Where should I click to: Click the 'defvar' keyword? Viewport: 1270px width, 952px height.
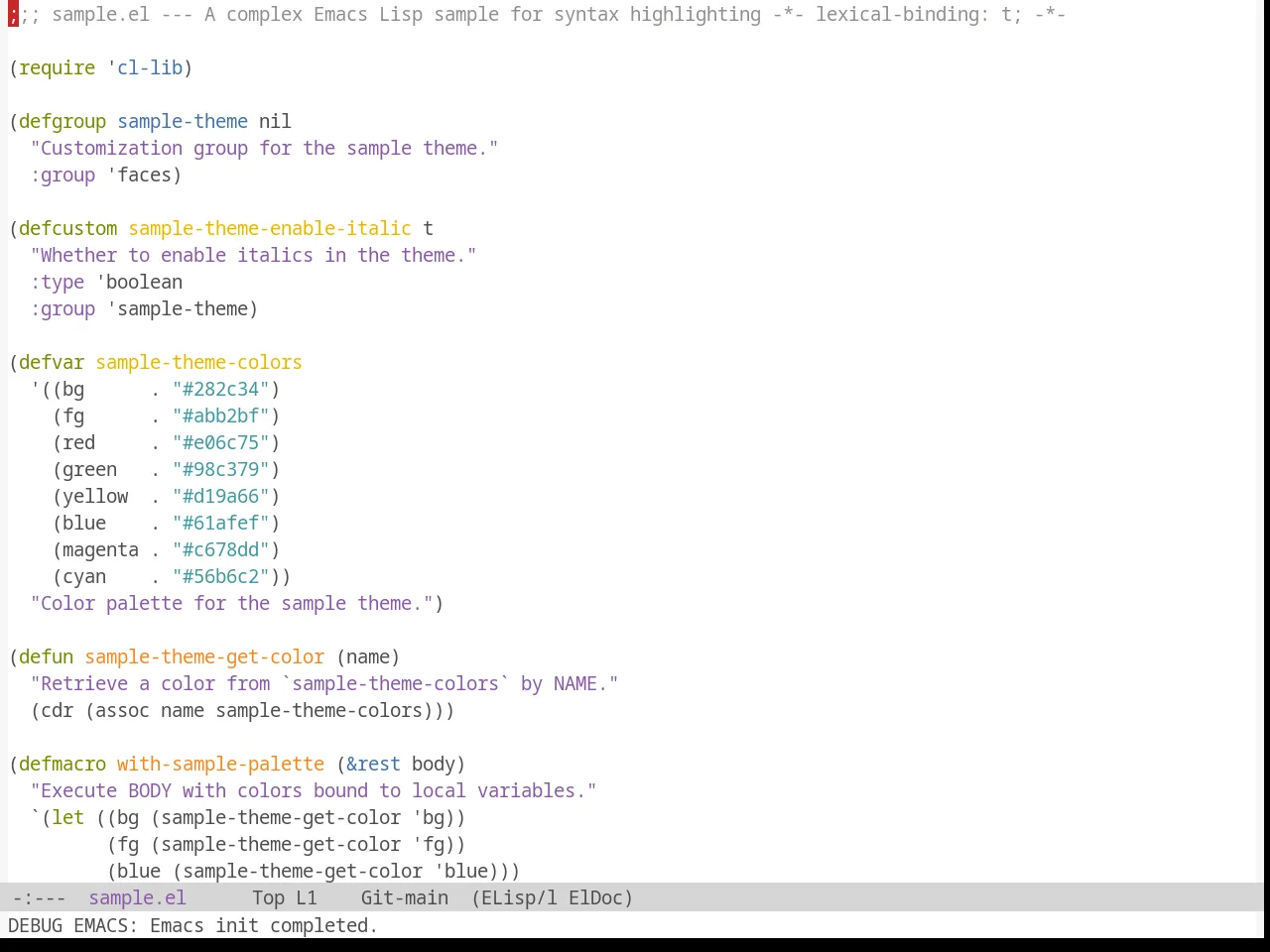(x=52, y=362)
